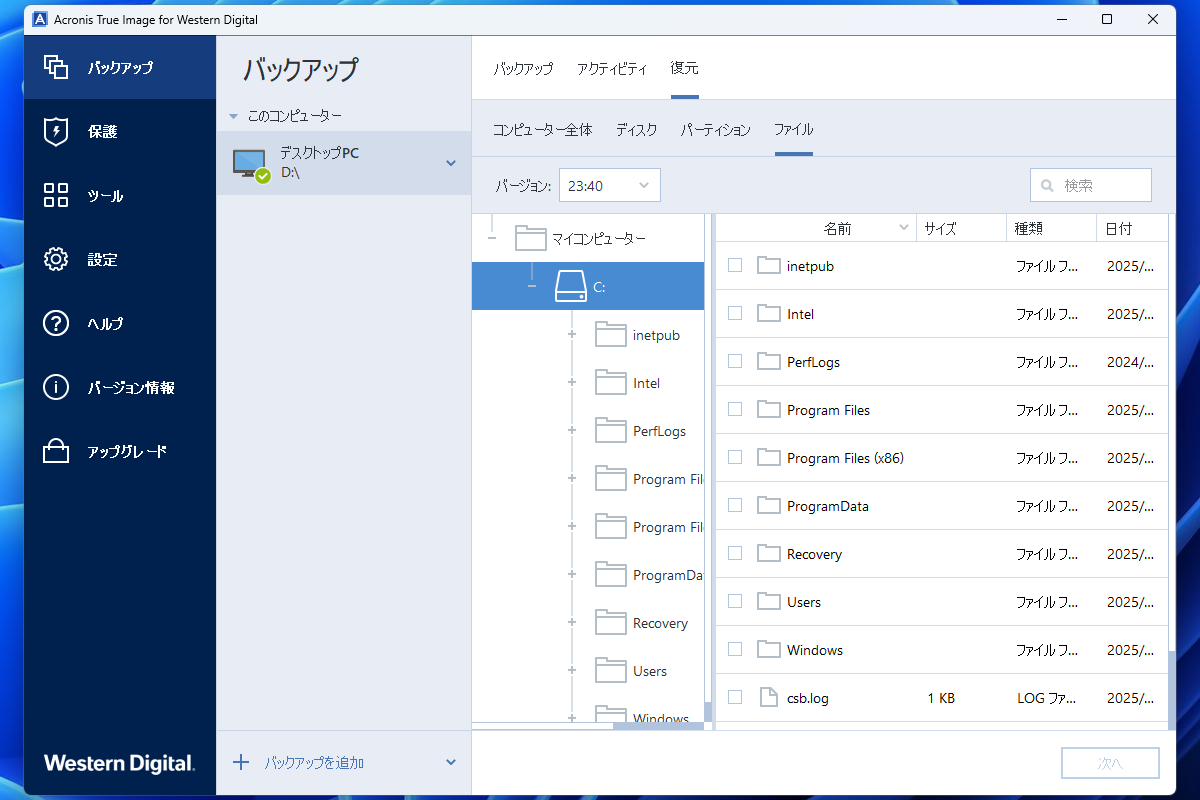This screenshot has height=800, width=1200.
Task: Click the search magnifier icon
Action: point(1047,185)
